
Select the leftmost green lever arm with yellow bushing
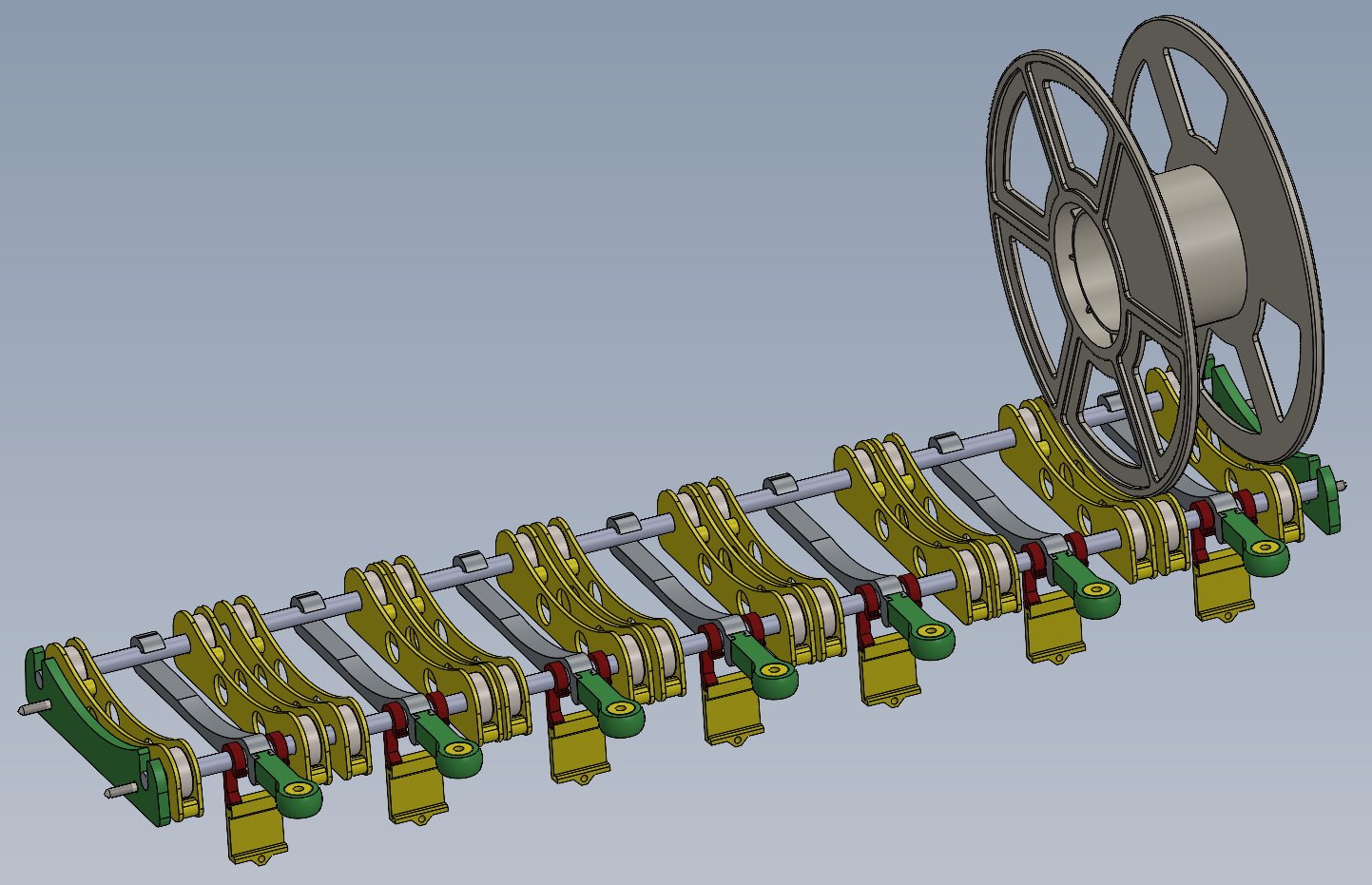288,785
